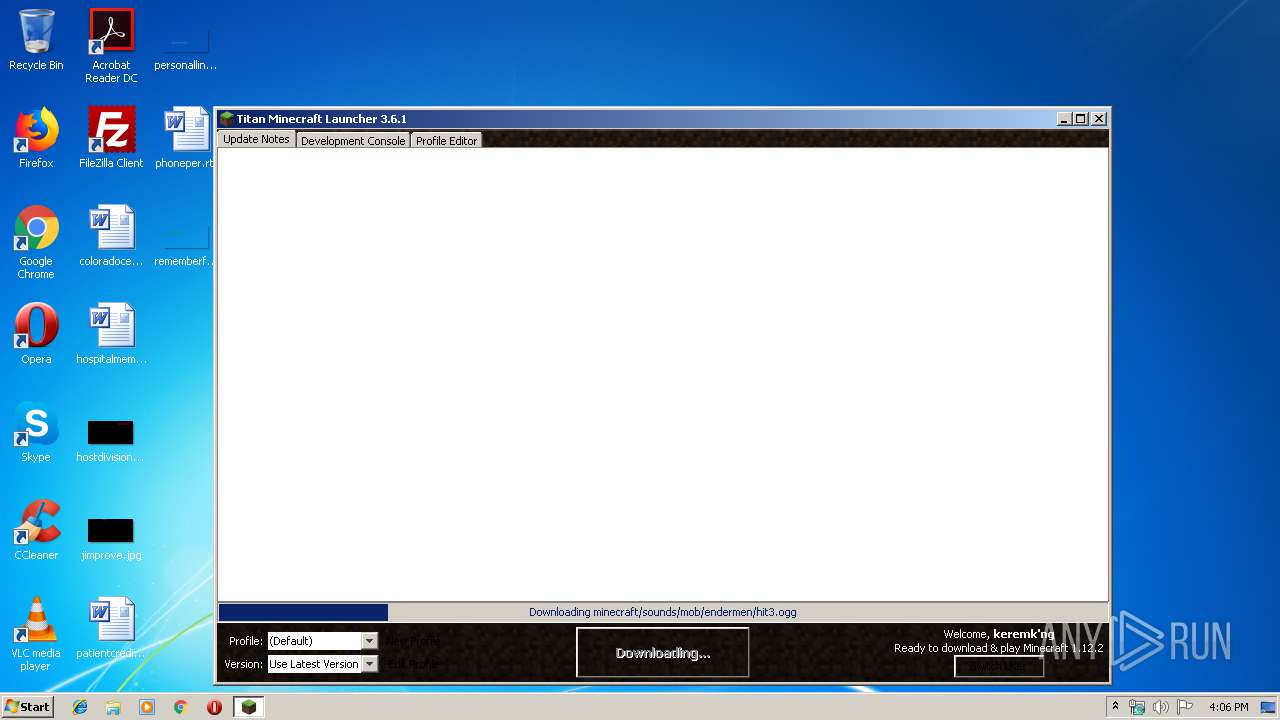
Task: Switch to the Development Console tab
Action: [x=353, y=141]
